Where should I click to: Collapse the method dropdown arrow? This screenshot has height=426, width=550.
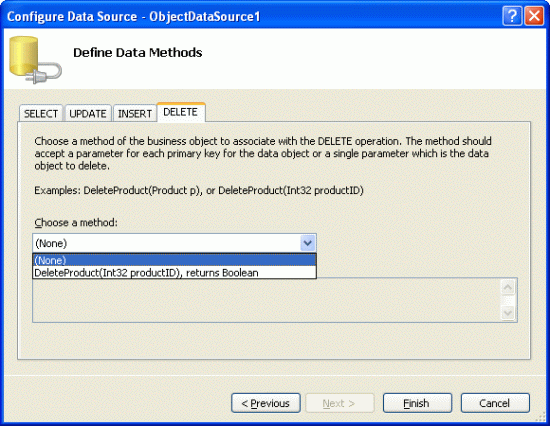click(308, 243)
